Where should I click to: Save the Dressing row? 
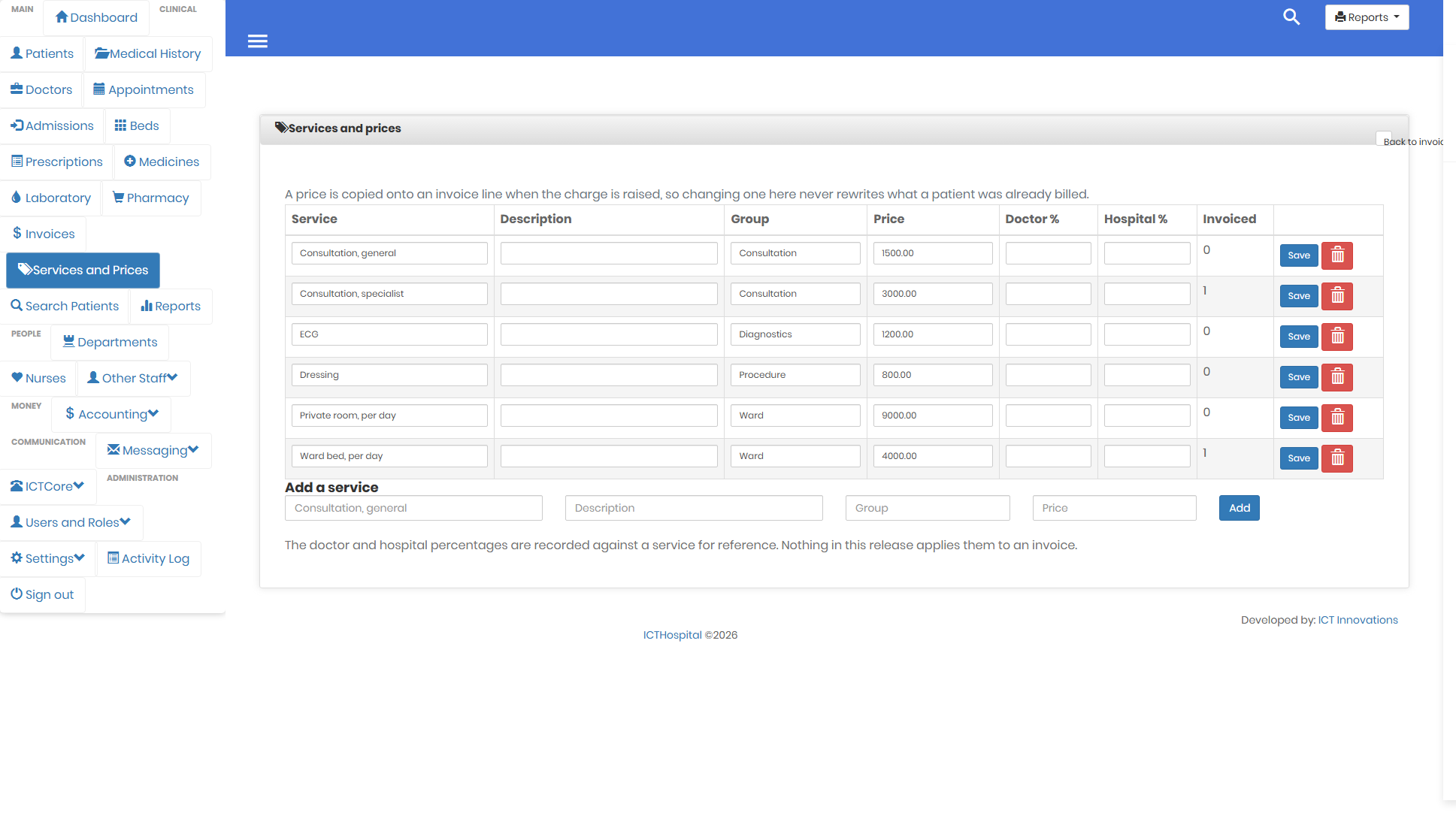1299,377
